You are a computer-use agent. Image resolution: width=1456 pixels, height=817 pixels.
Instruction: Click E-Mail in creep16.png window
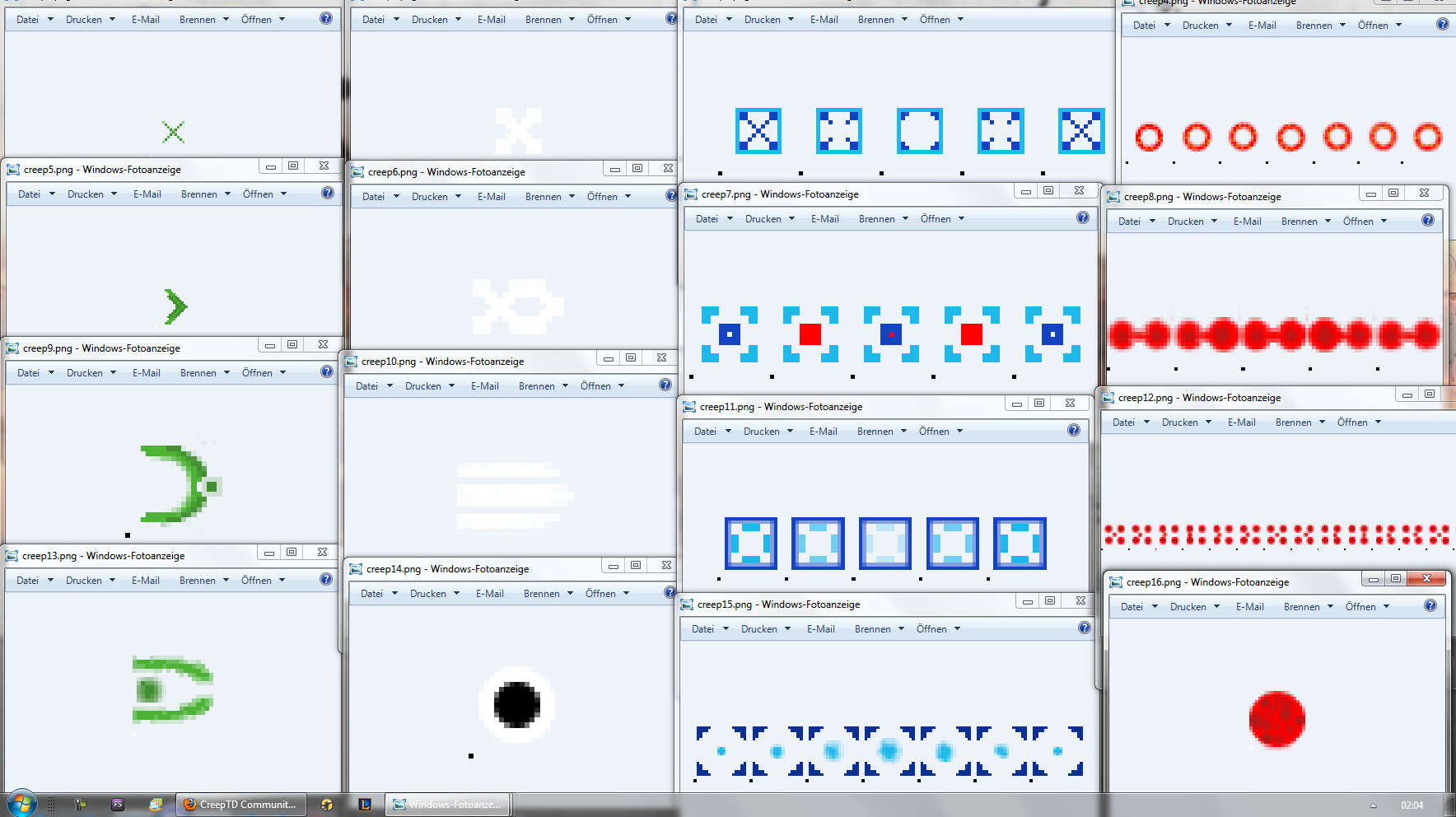pos(1250,607)
